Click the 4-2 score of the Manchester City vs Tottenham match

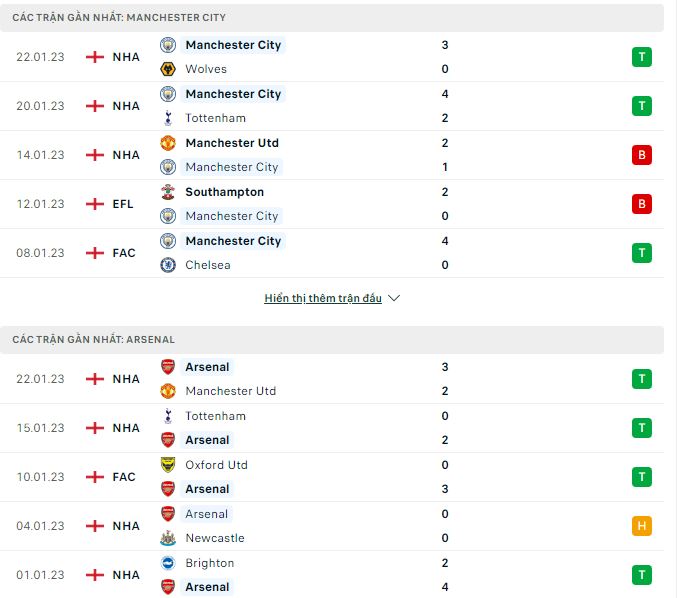click(x=445, y=106)
